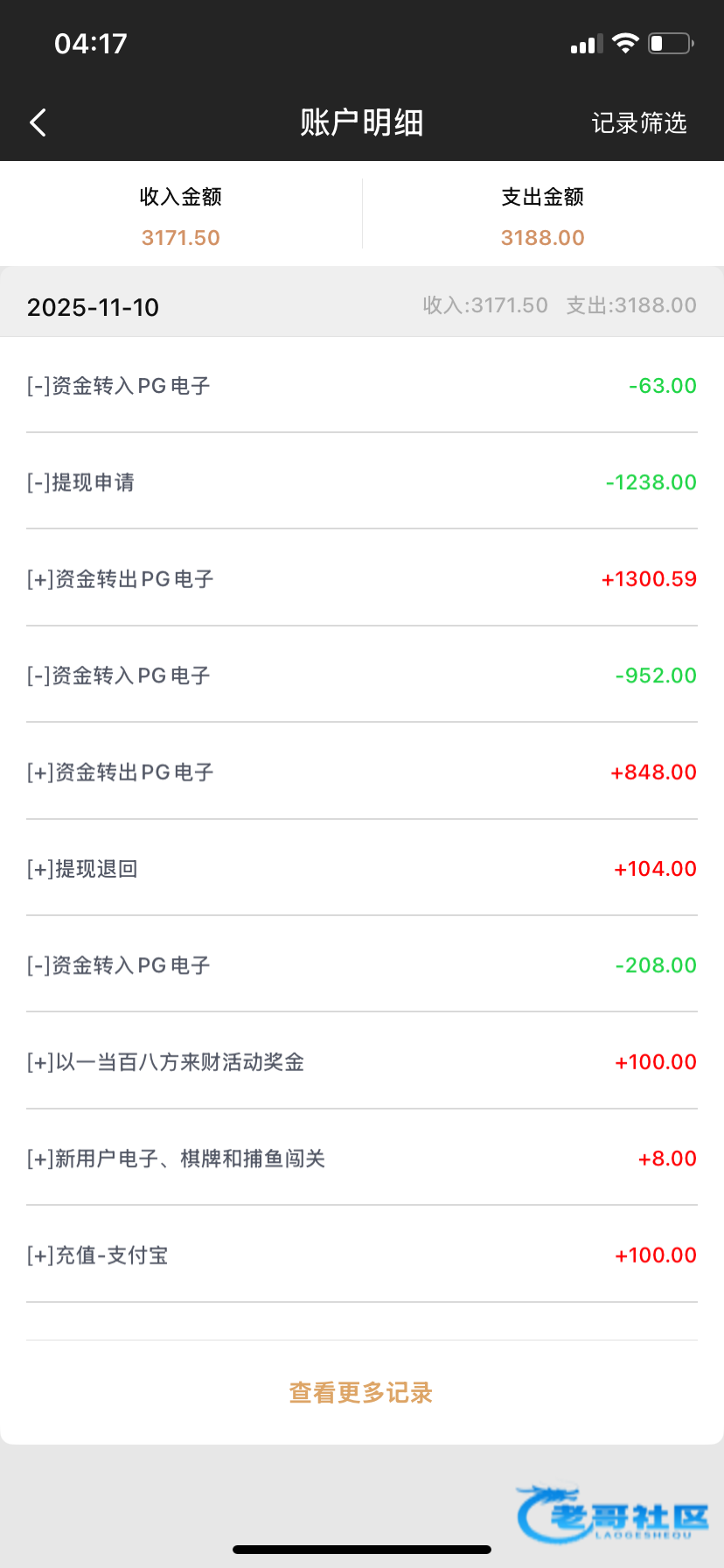Open the 资金转入PG电子 -63.00 record
Image resolution: width=724 pixels, height=1568 pixels.
point(361,386)
